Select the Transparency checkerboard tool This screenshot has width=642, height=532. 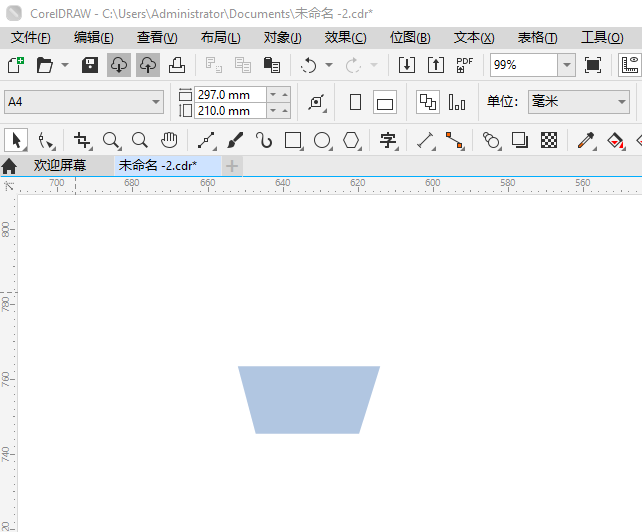[549, 140]
